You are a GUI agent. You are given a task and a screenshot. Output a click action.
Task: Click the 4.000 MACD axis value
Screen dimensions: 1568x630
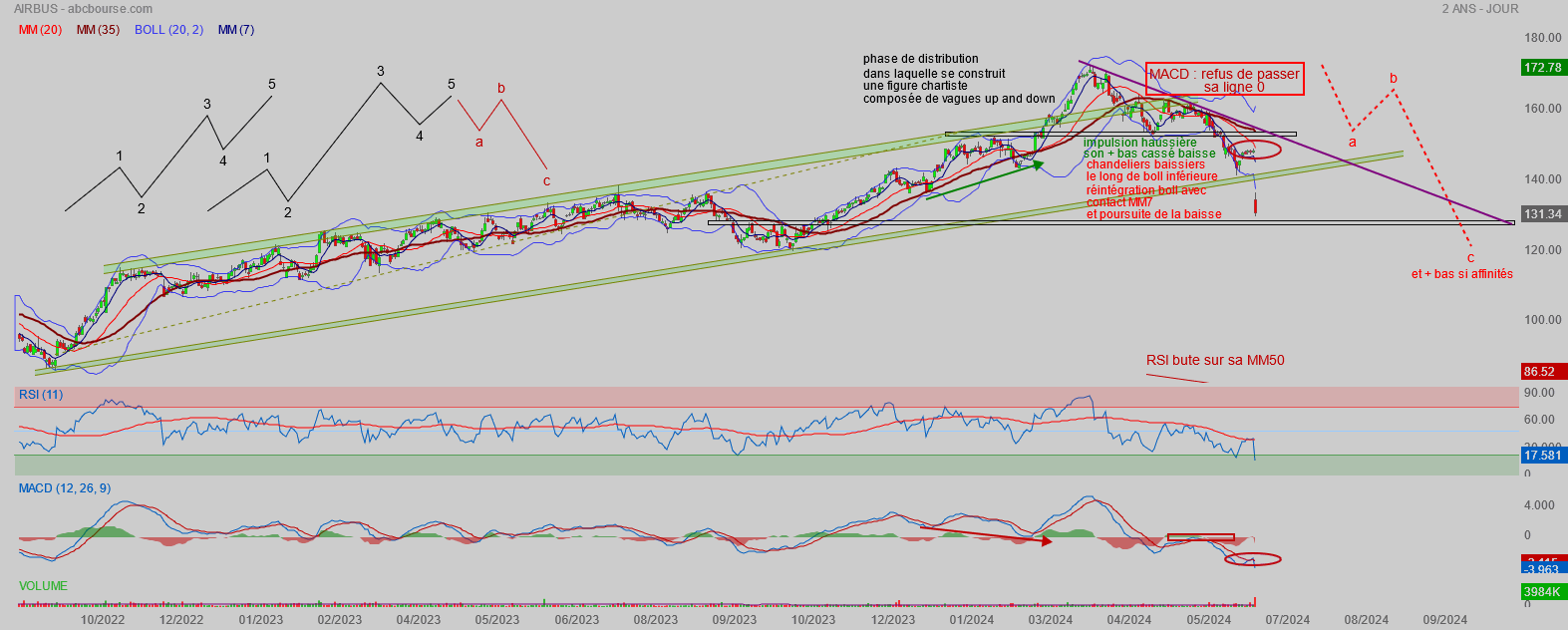(x=1540, y=505)
